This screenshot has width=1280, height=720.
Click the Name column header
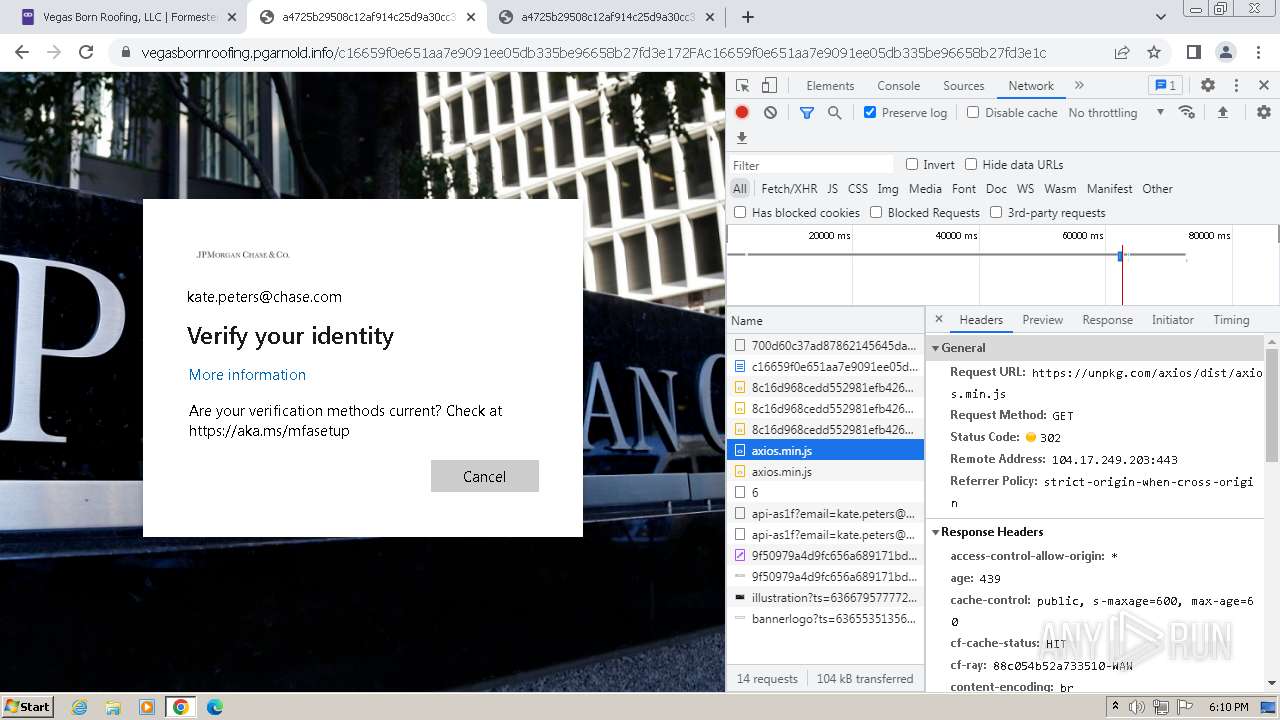tap(825, 320)
